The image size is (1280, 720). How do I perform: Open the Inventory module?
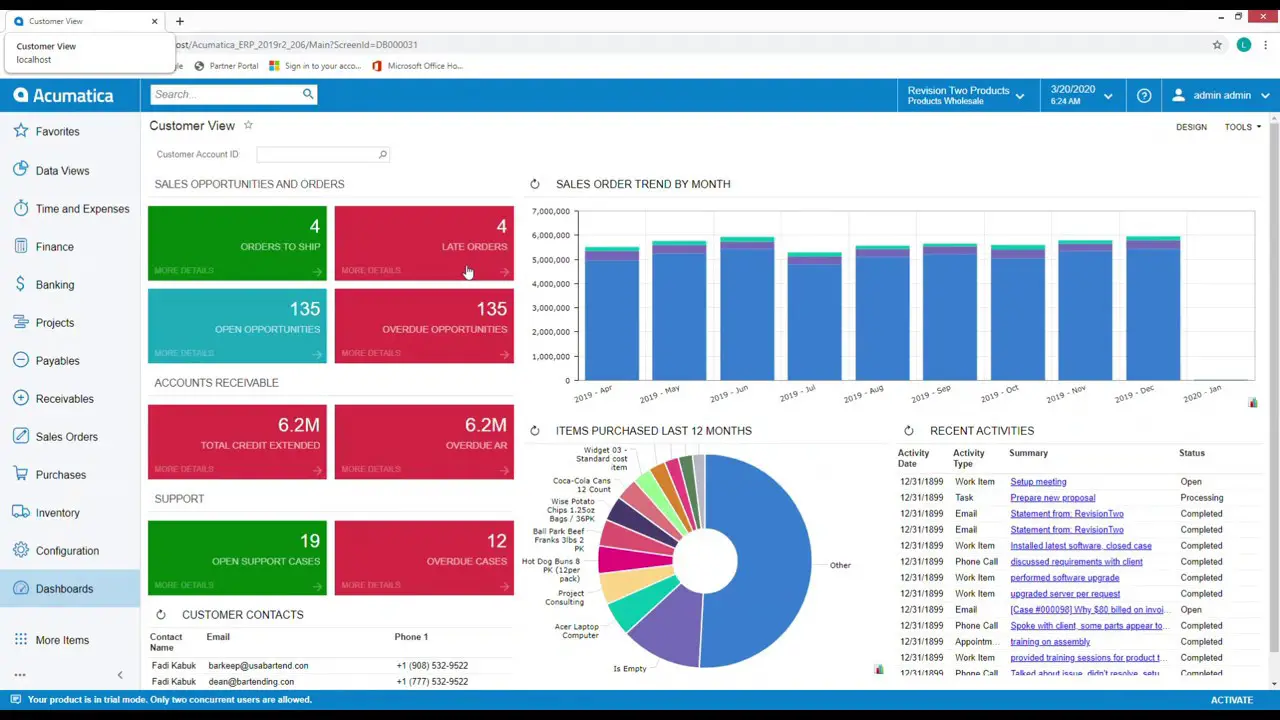[x=57, y=512]
